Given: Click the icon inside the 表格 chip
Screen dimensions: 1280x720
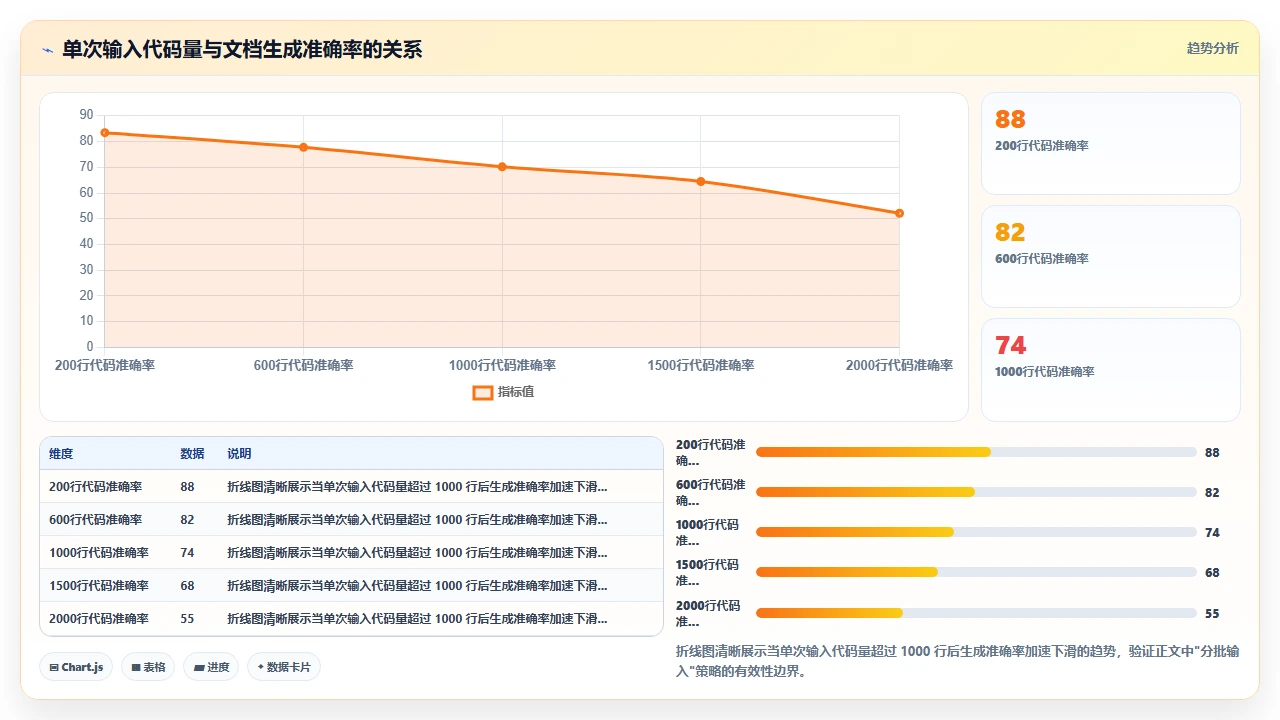Looking at the screenshot, I should (136, 667).
